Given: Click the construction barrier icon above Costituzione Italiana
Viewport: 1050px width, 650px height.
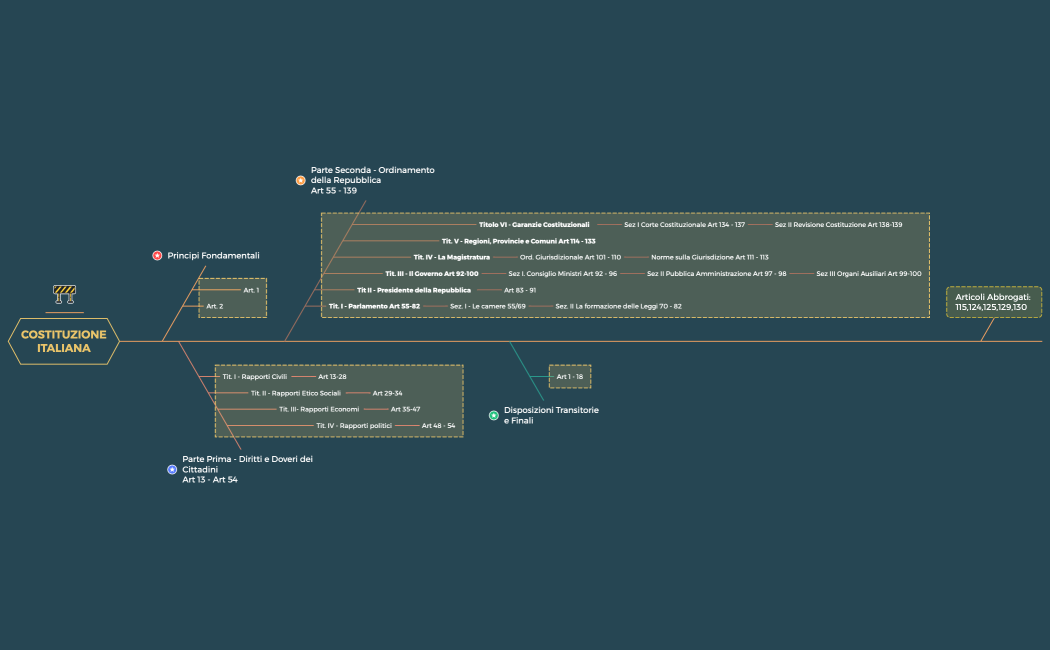Looking at the screenshot, I should click(64, 293).
